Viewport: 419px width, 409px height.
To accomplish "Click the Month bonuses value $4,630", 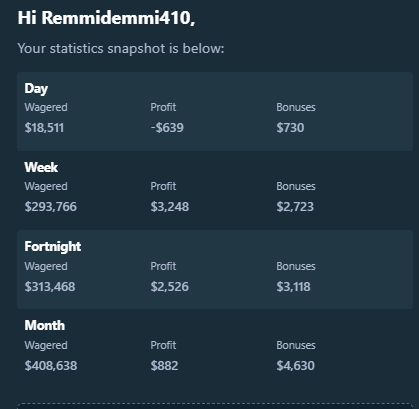I will click(x=295, y=366).
